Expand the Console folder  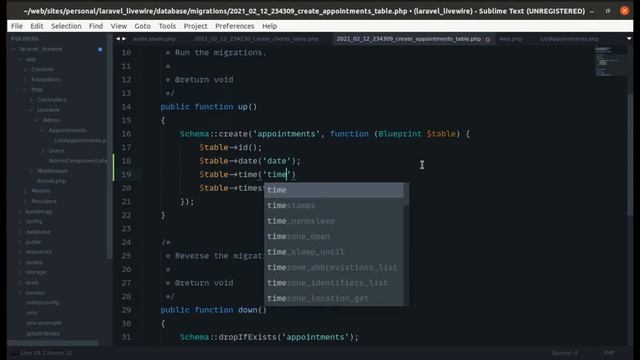click(x=26, y=69)
